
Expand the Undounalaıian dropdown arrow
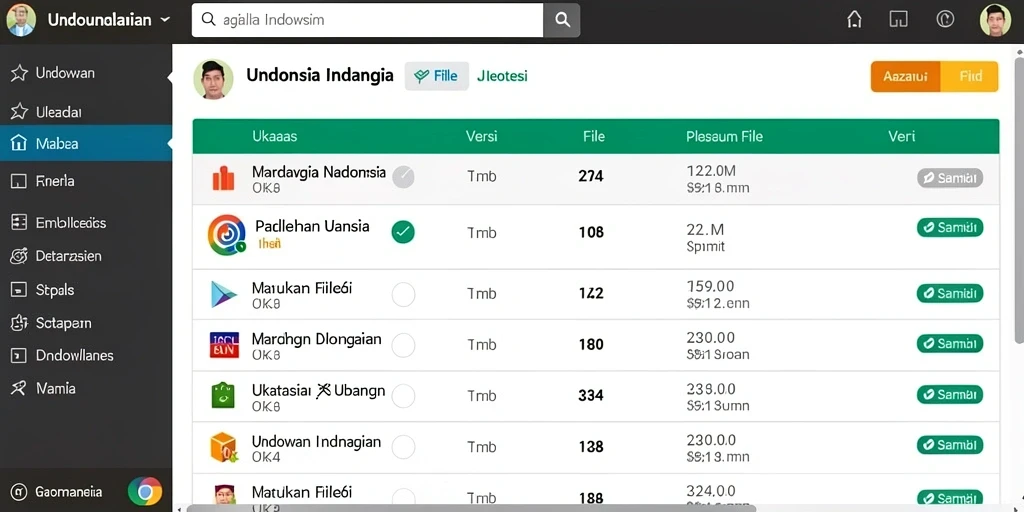click(165, 20)
